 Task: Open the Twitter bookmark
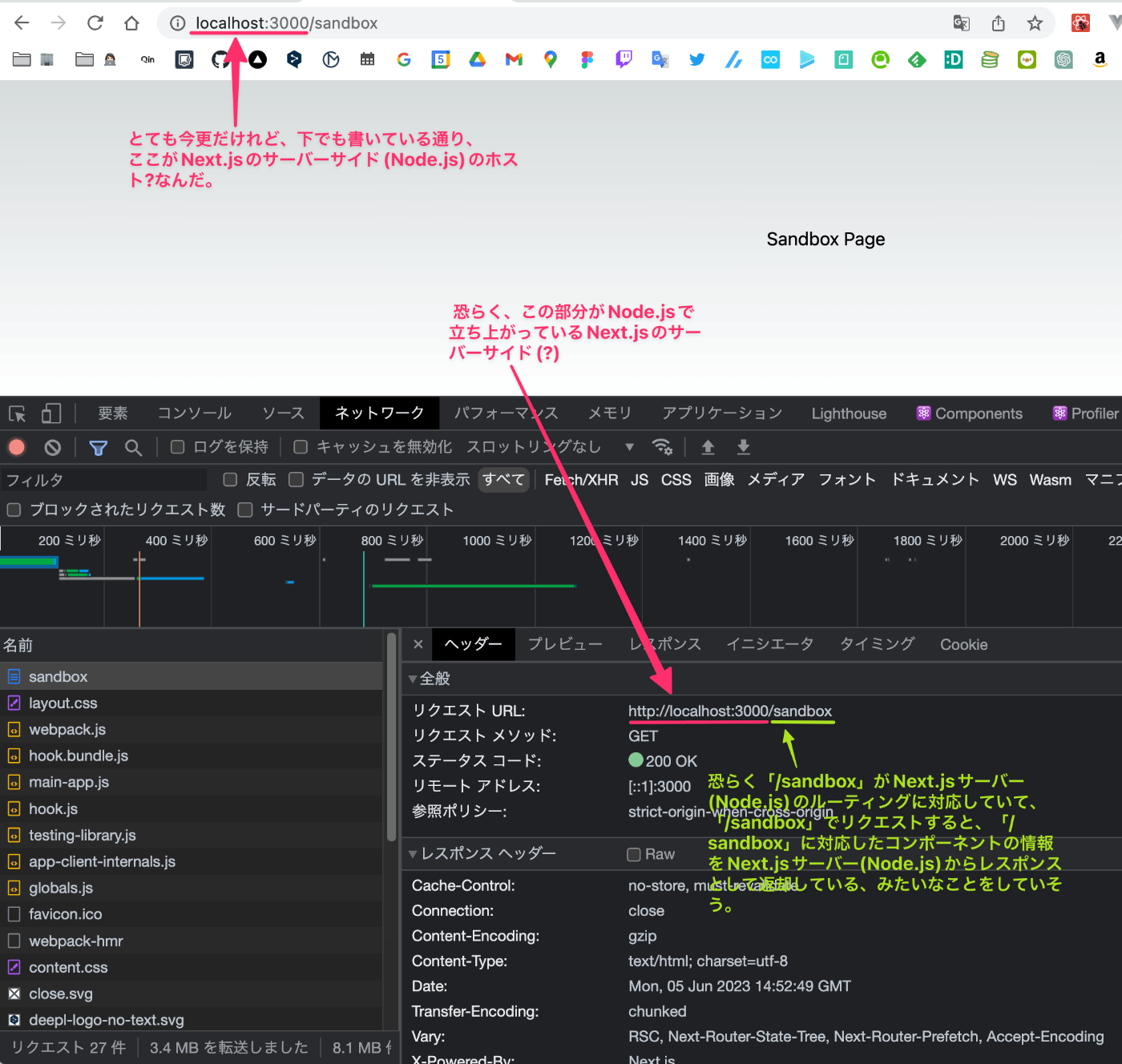(697, 59)
